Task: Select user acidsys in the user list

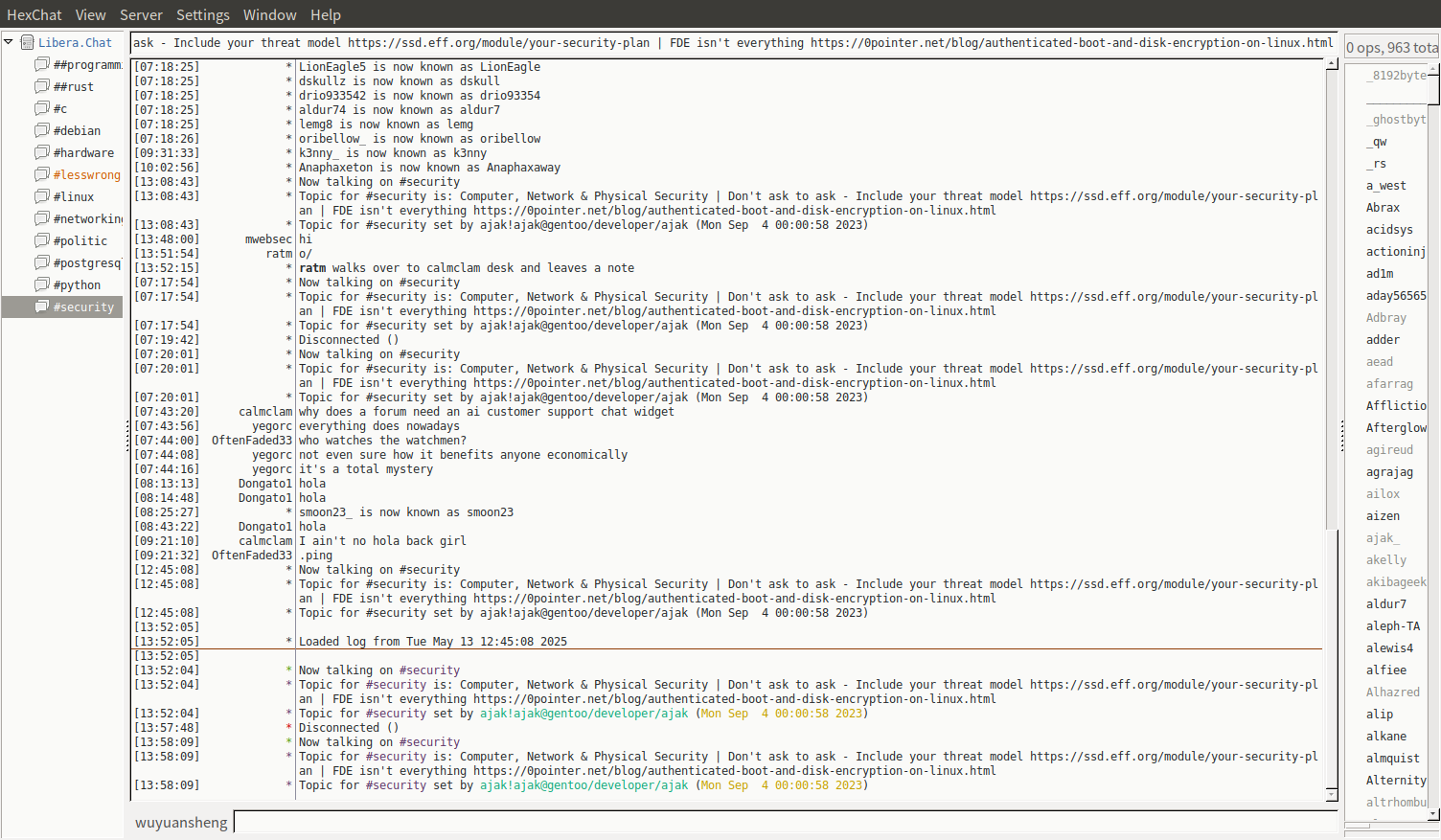Action: [1389, 230]
